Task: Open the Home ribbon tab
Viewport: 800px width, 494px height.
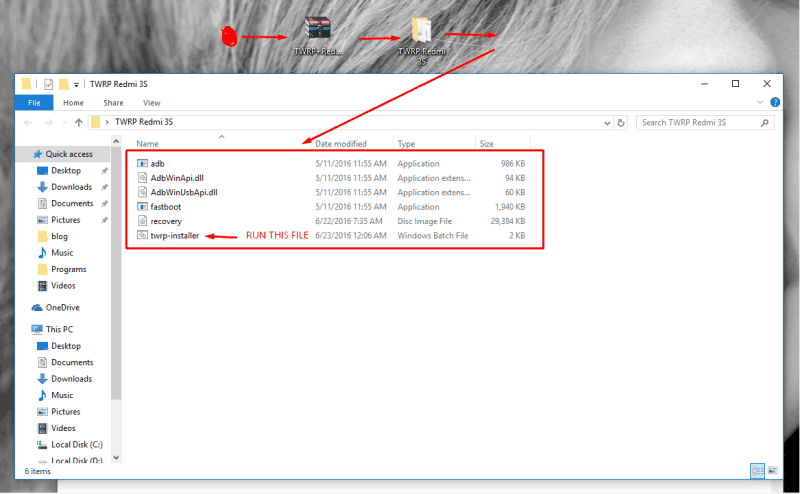Action: pos(73,103)
